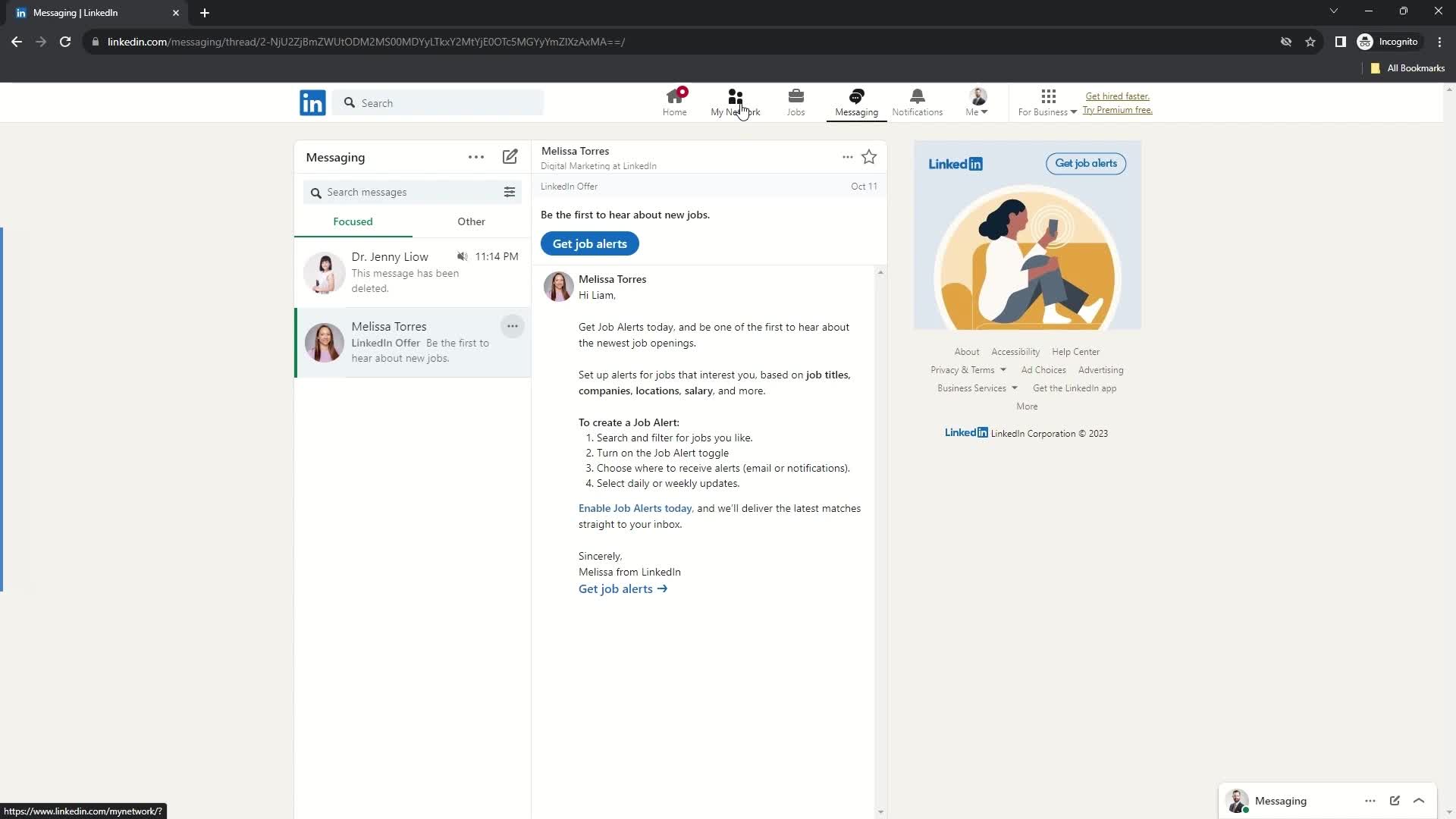Click Get job alerts in the ad banner
This screenshot has height=819, width=1456.
pyautogui.click(x=1086, y=163)
